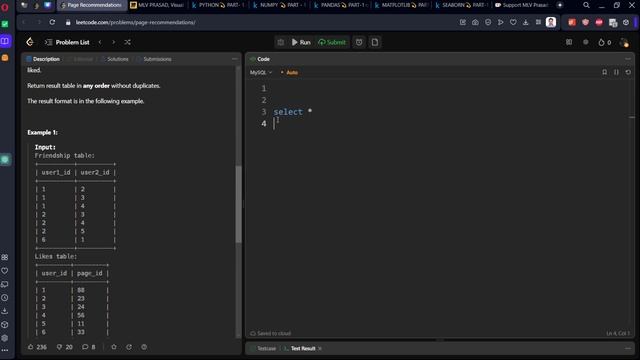Switch to the Submissions tab
This screenshot has height=360, width=640.
(x=154, y=59)
